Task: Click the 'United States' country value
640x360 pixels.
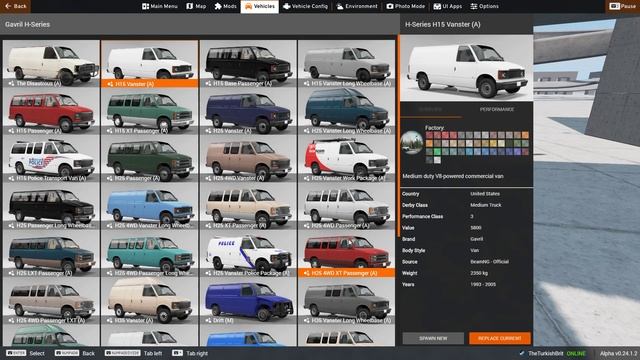Action: coord(485,194)
